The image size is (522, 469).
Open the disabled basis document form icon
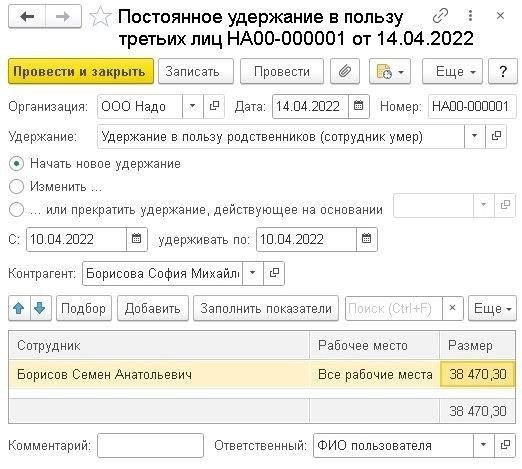(505, 205)
